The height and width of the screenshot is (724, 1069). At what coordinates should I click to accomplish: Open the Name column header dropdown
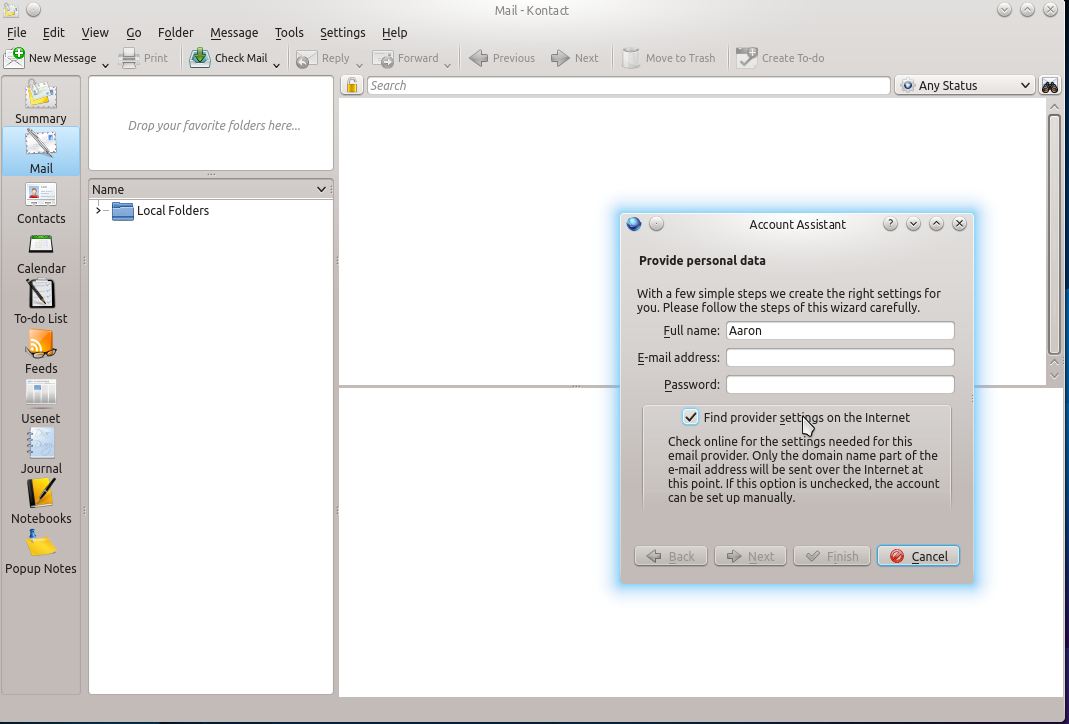(x=321, y=190)
